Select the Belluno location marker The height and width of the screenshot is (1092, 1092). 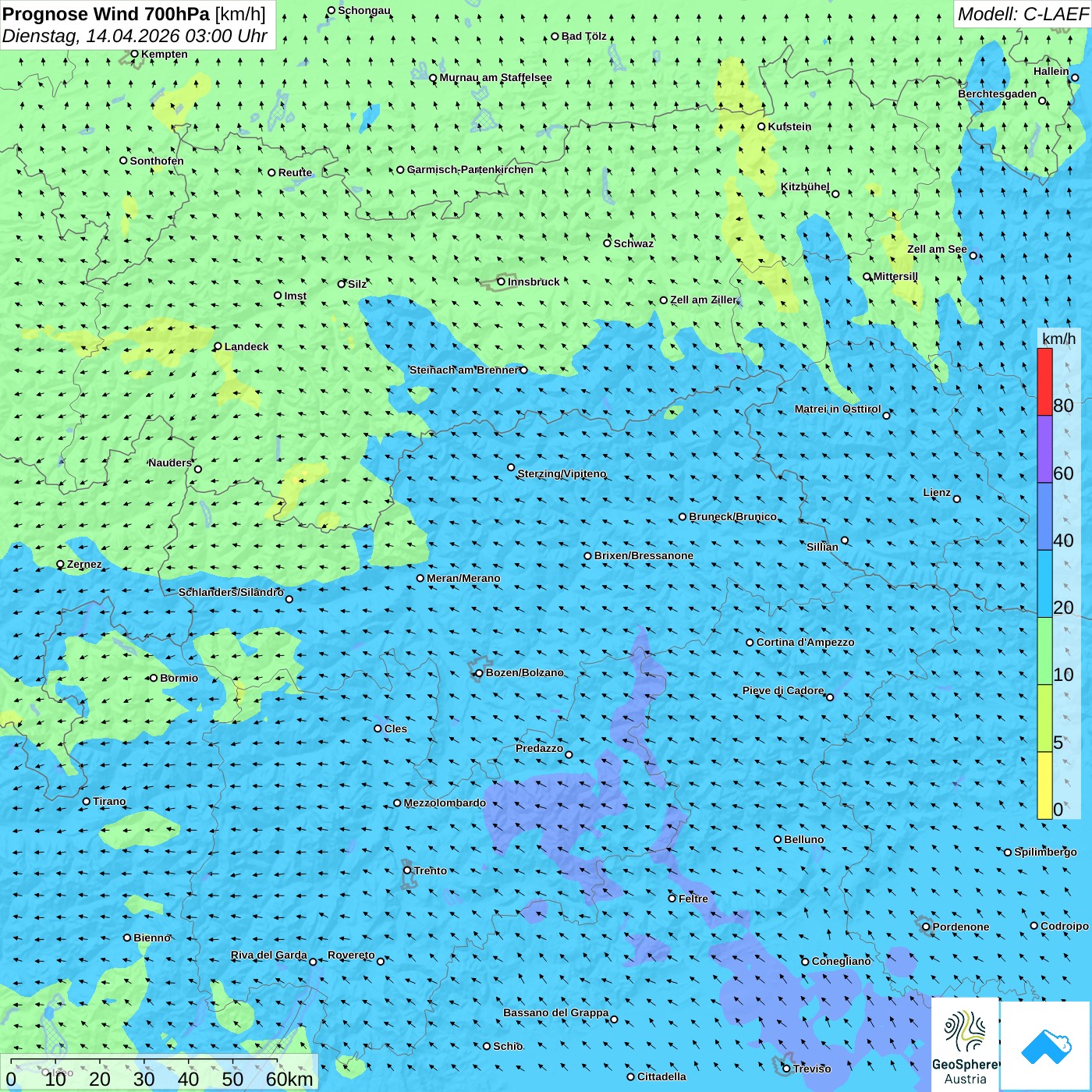(x=778, y=839)
